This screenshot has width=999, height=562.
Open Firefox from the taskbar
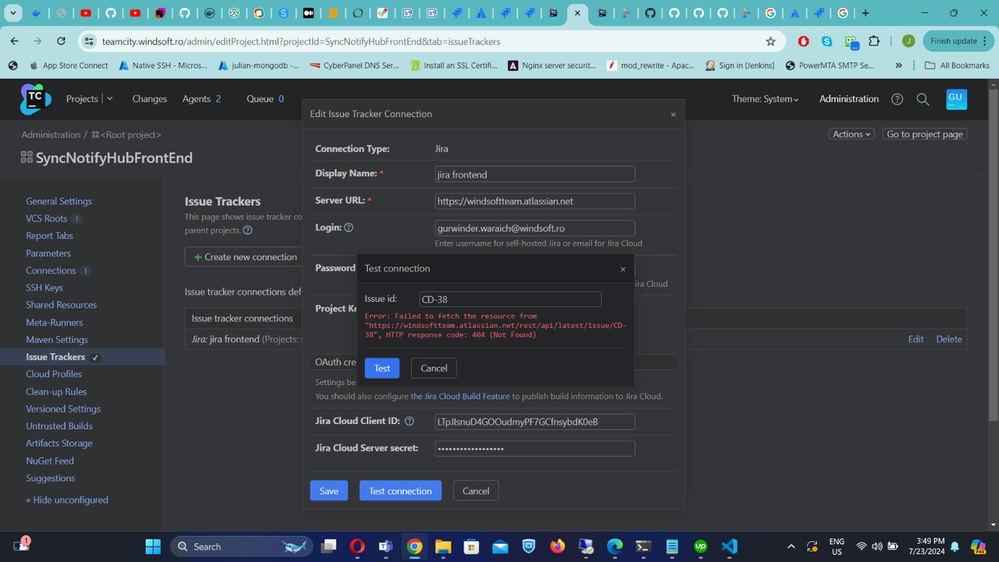click(x=557, y=546)
